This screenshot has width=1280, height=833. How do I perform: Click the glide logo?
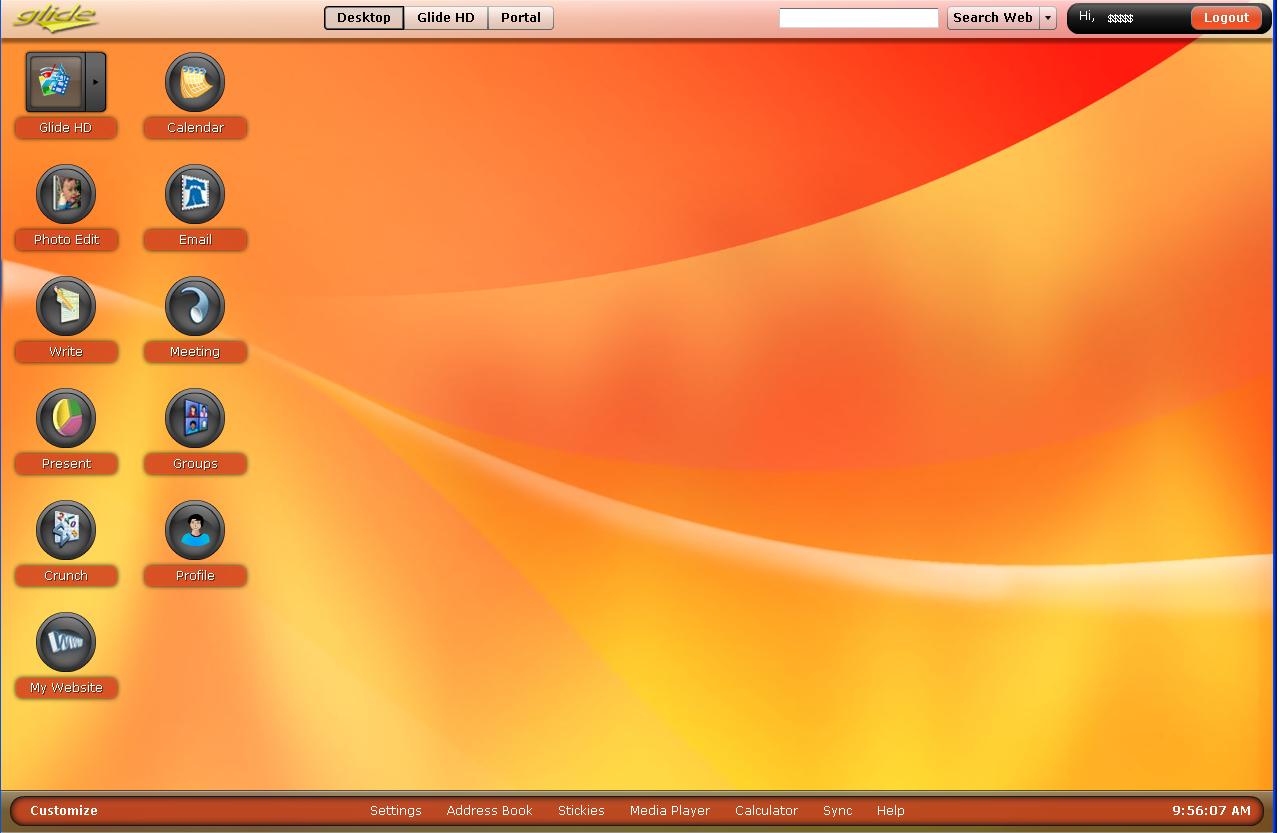click(x=55, y=18)
